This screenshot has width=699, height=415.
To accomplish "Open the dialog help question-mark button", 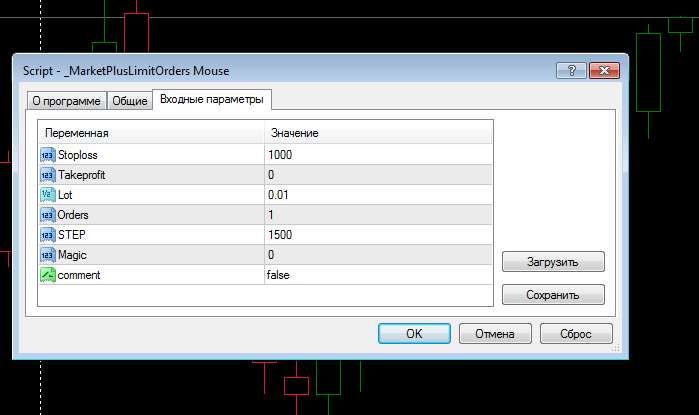I will click(x=571, y=70).
